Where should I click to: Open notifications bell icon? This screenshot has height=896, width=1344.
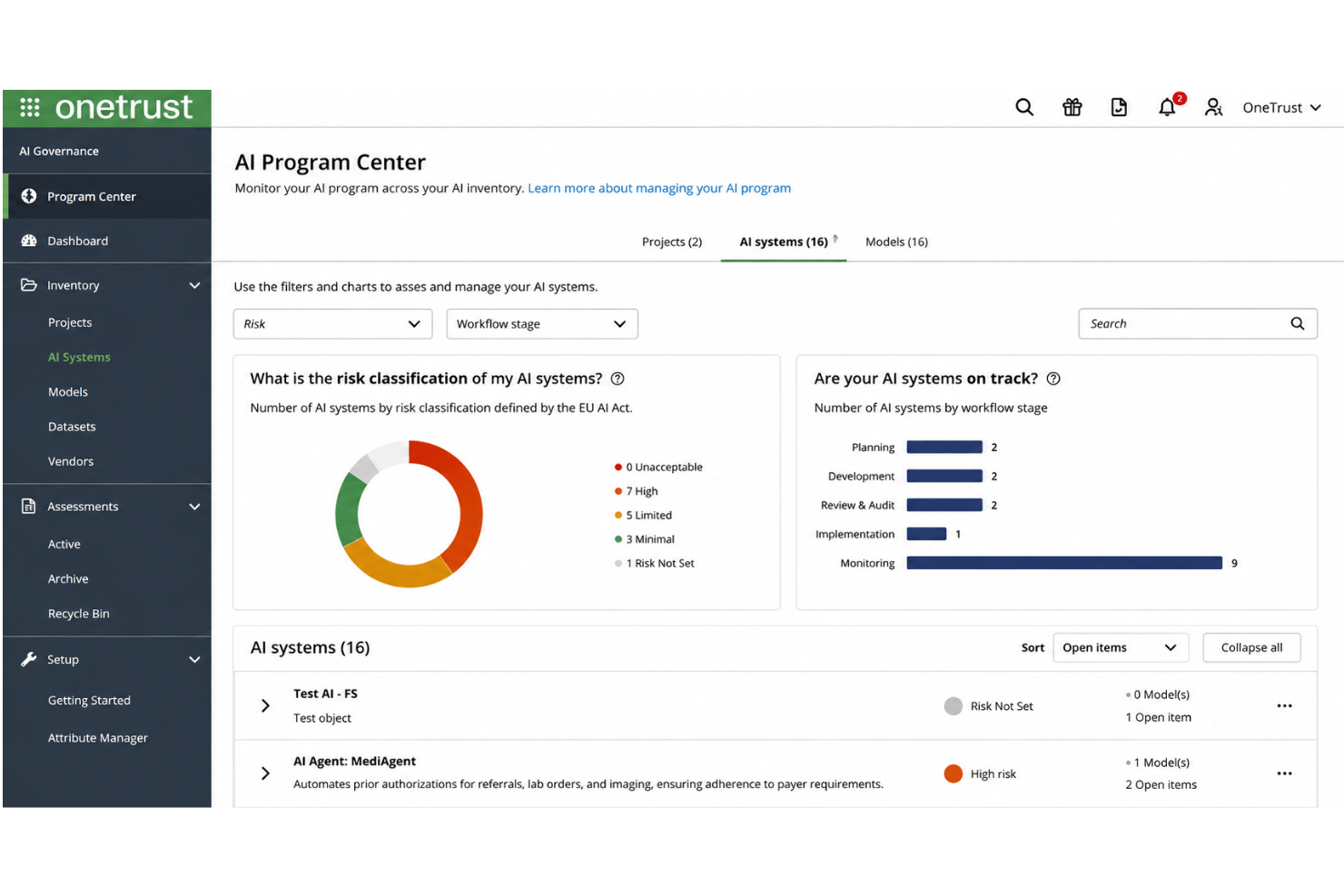1167,107
